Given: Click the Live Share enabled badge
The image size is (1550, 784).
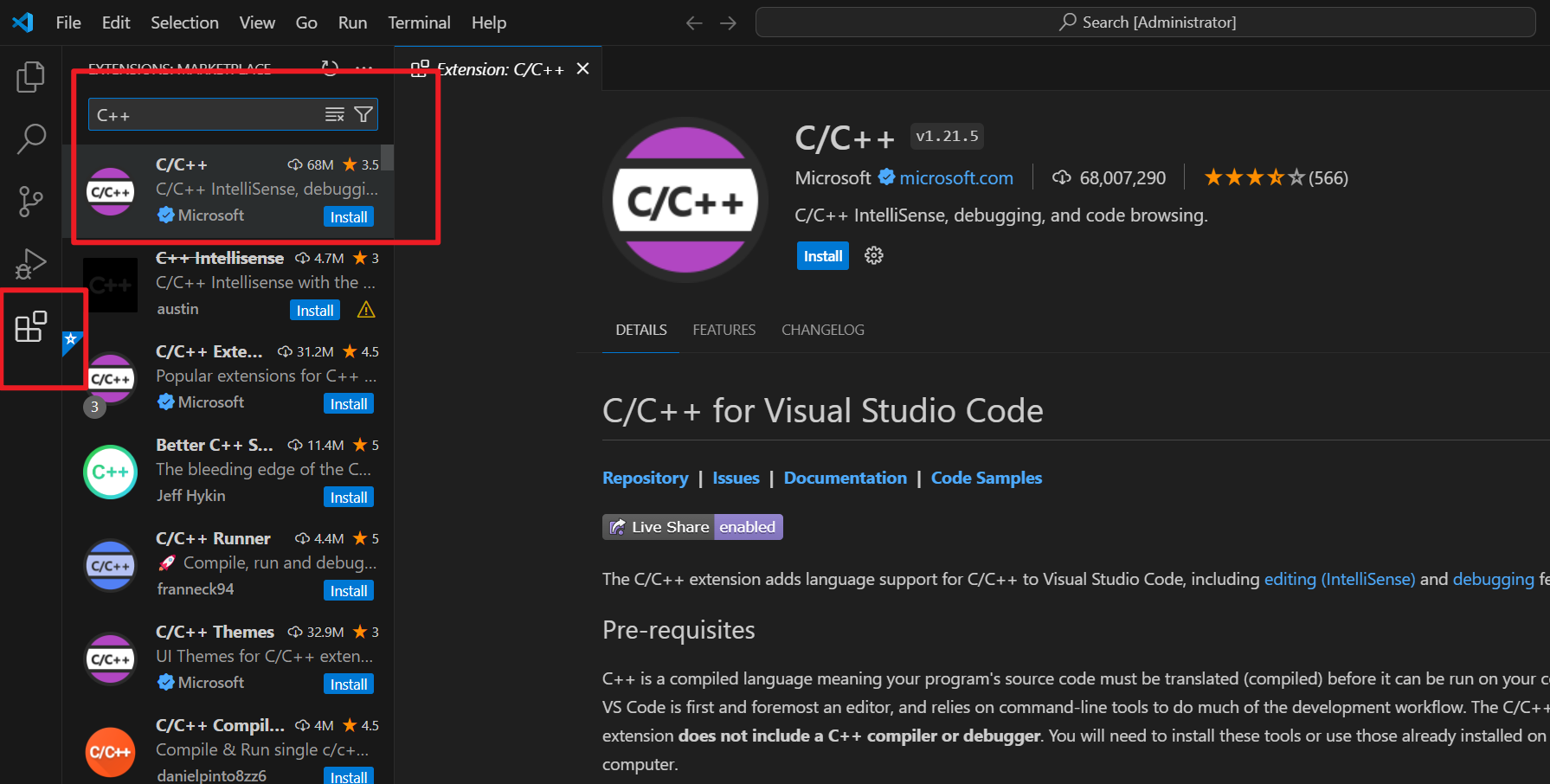Looking at the screenshot, I should pyautogui.click(x=692, y=527).
